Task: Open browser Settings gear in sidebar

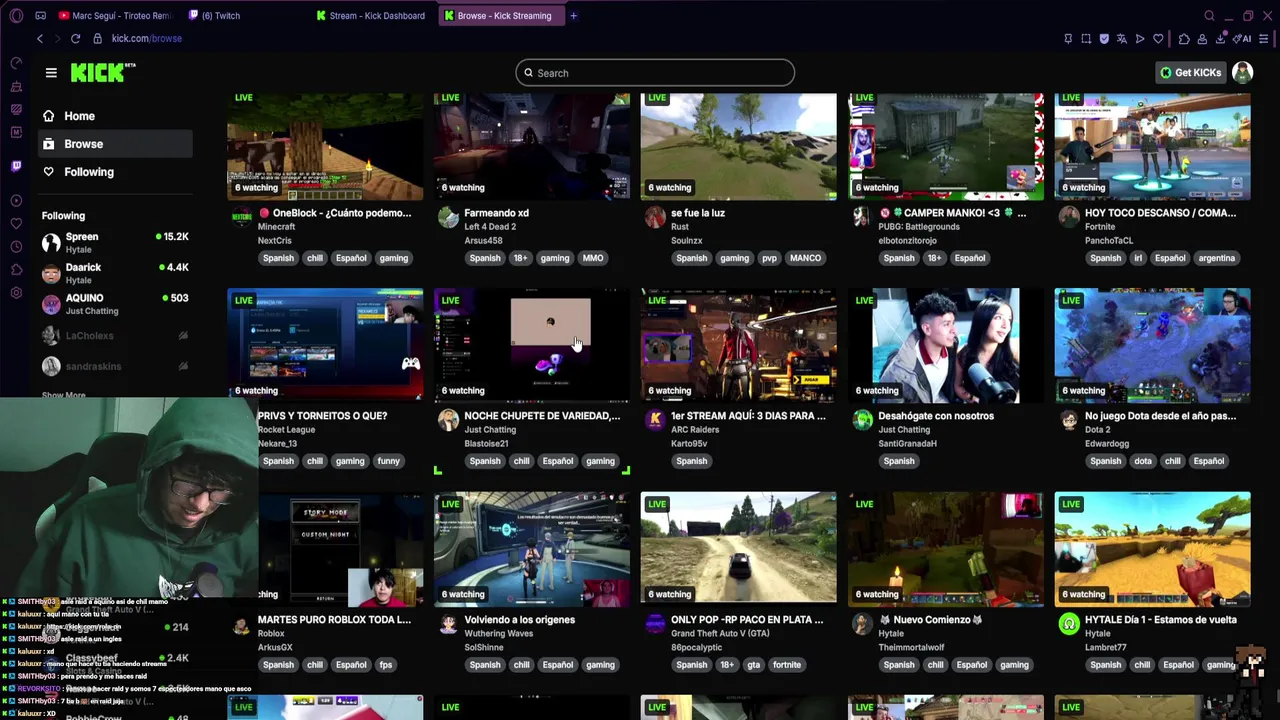Action: [16, 293]
